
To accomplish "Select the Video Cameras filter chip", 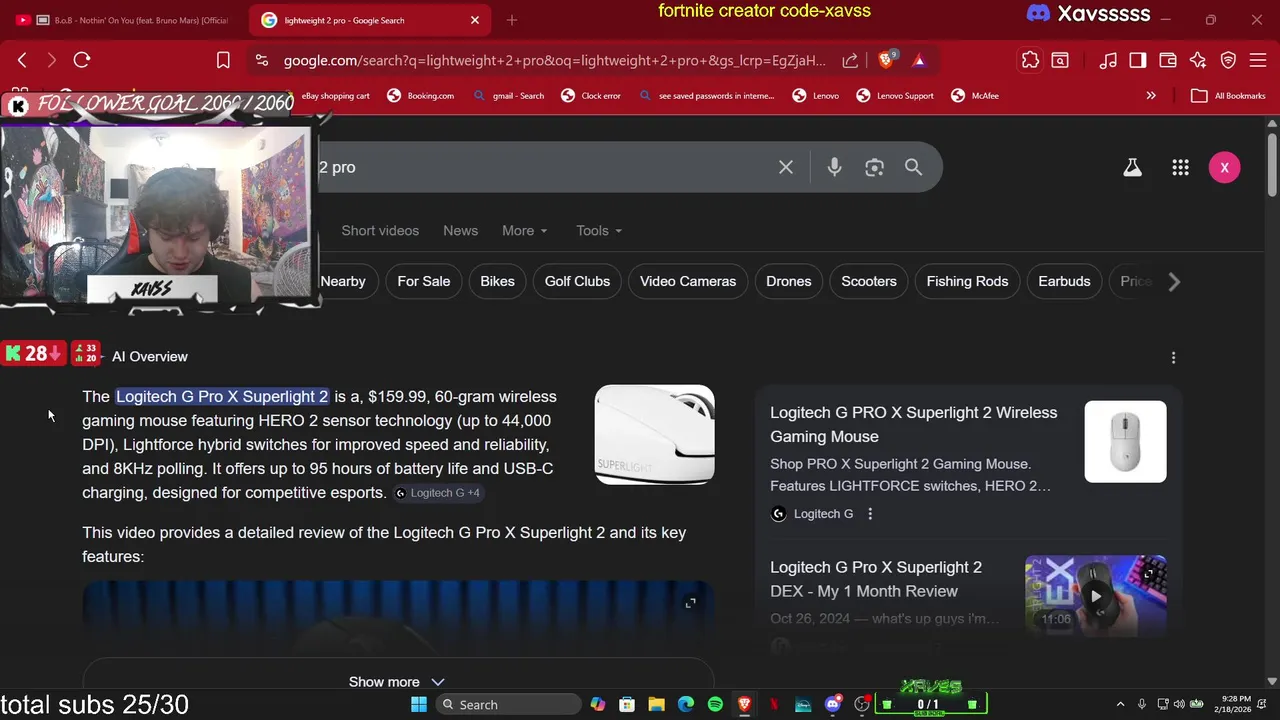I will click(688, 281).
